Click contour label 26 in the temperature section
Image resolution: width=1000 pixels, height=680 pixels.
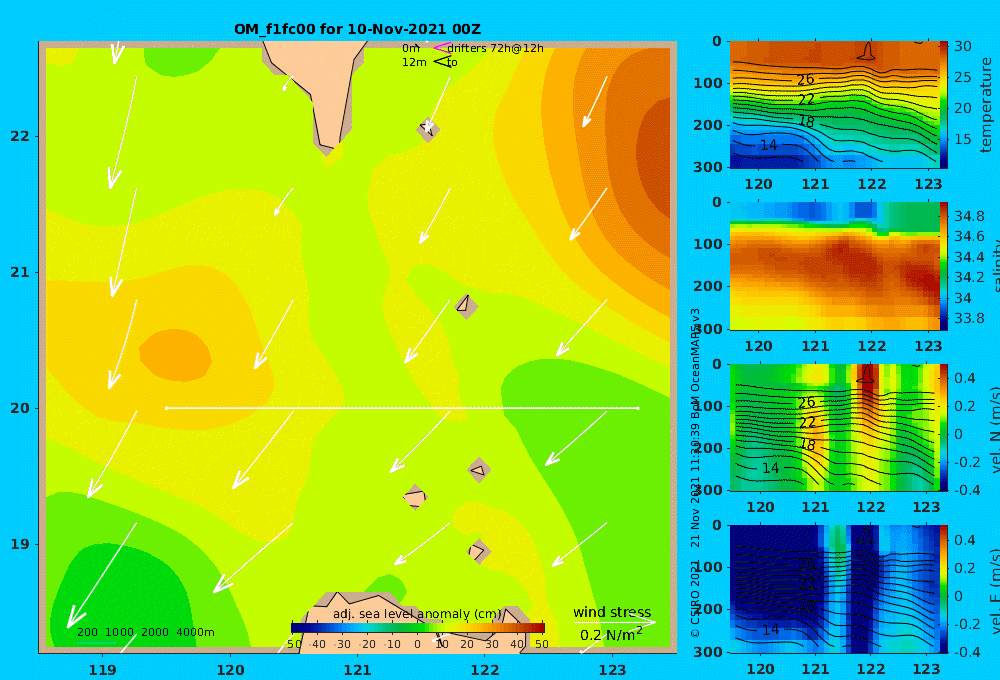pos(805,79)
